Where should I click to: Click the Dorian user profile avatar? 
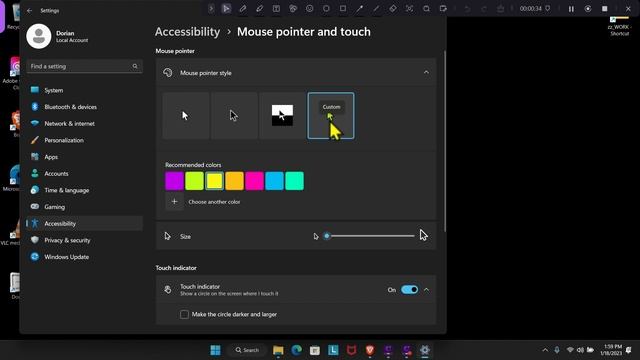pos(39,36)
